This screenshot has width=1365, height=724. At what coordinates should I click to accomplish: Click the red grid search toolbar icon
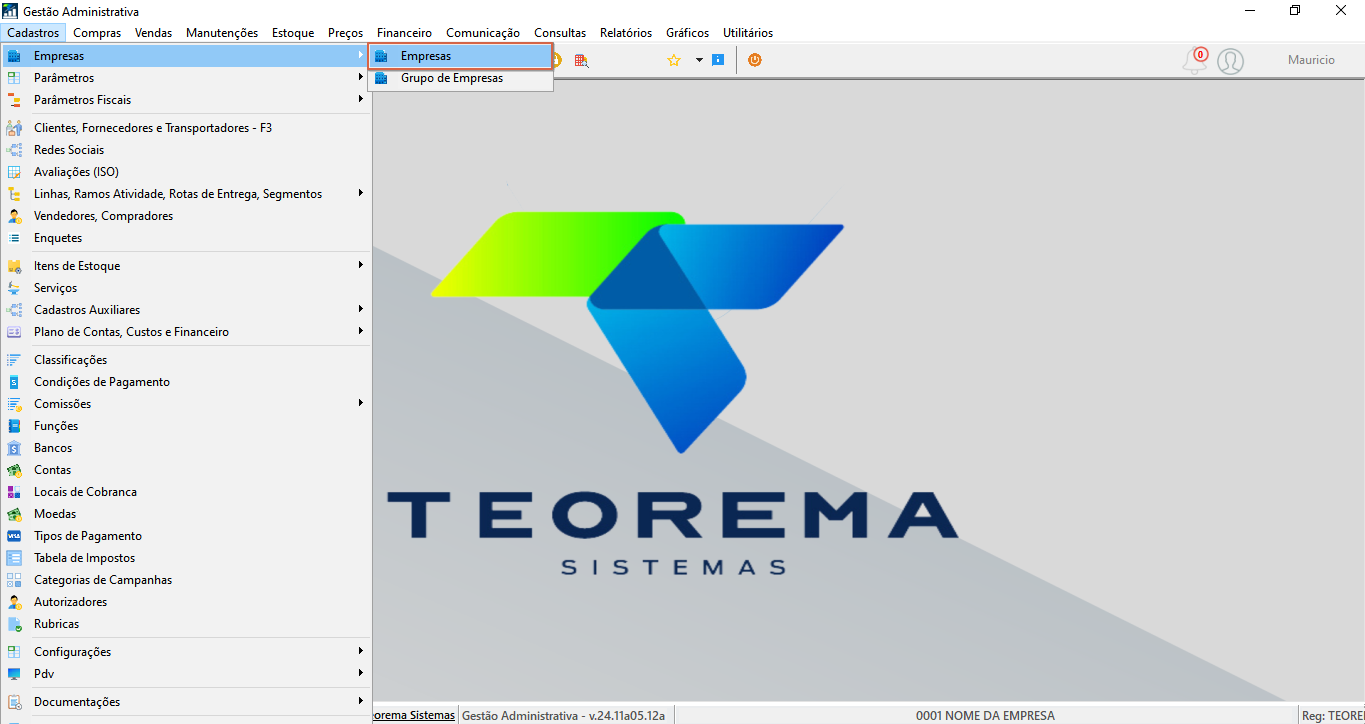coord(581,60)
